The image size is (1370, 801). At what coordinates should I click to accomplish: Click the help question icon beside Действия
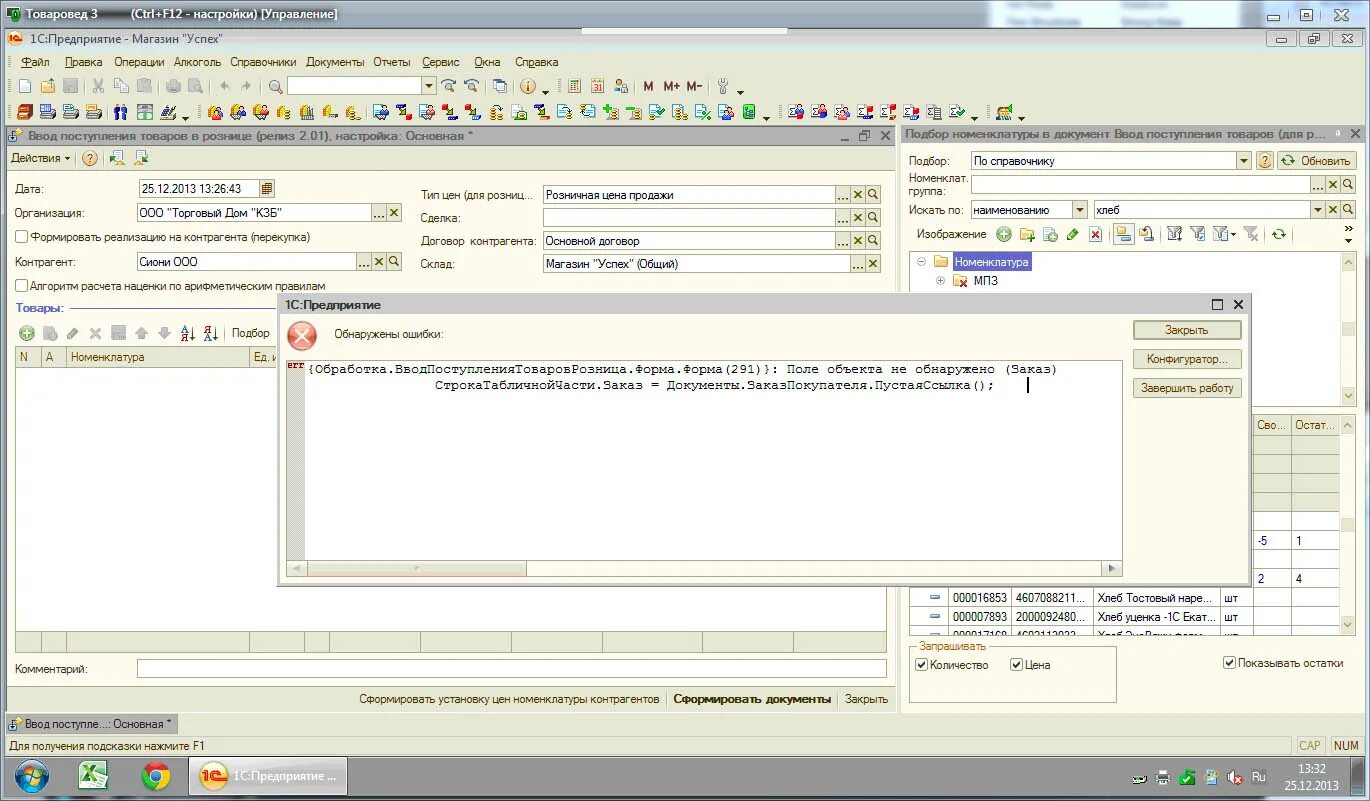[90, 158]
